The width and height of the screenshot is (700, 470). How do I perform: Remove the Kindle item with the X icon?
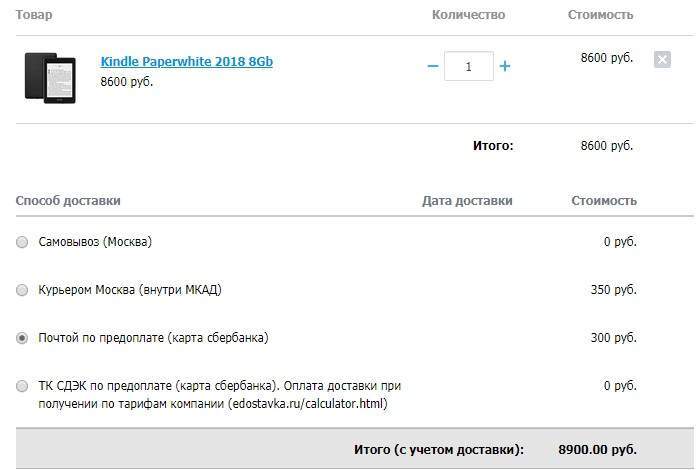point(662,59)
